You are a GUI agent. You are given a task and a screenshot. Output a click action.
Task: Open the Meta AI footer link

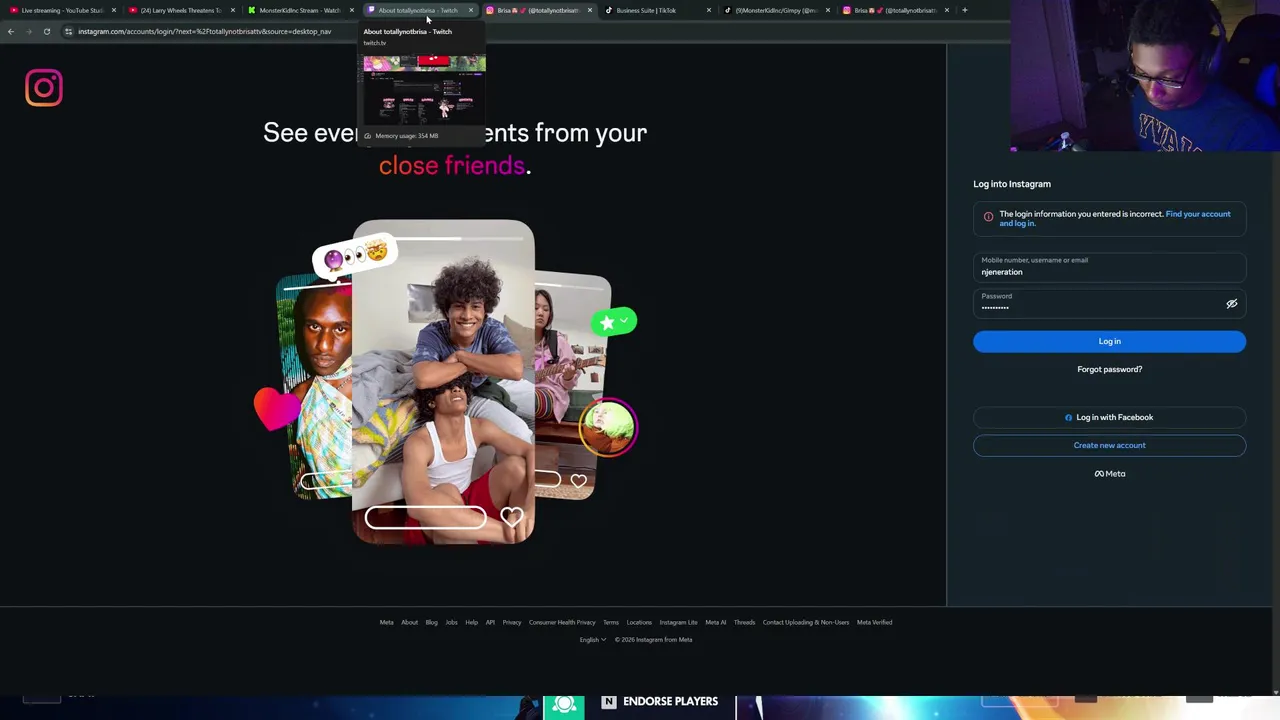tap(716, 622)
